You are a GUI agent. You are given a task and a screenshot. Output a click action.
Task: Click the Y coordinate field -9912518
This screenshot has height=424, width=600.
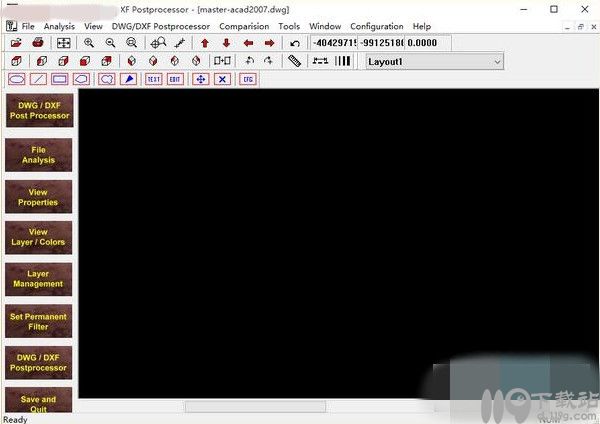(381, 42)
